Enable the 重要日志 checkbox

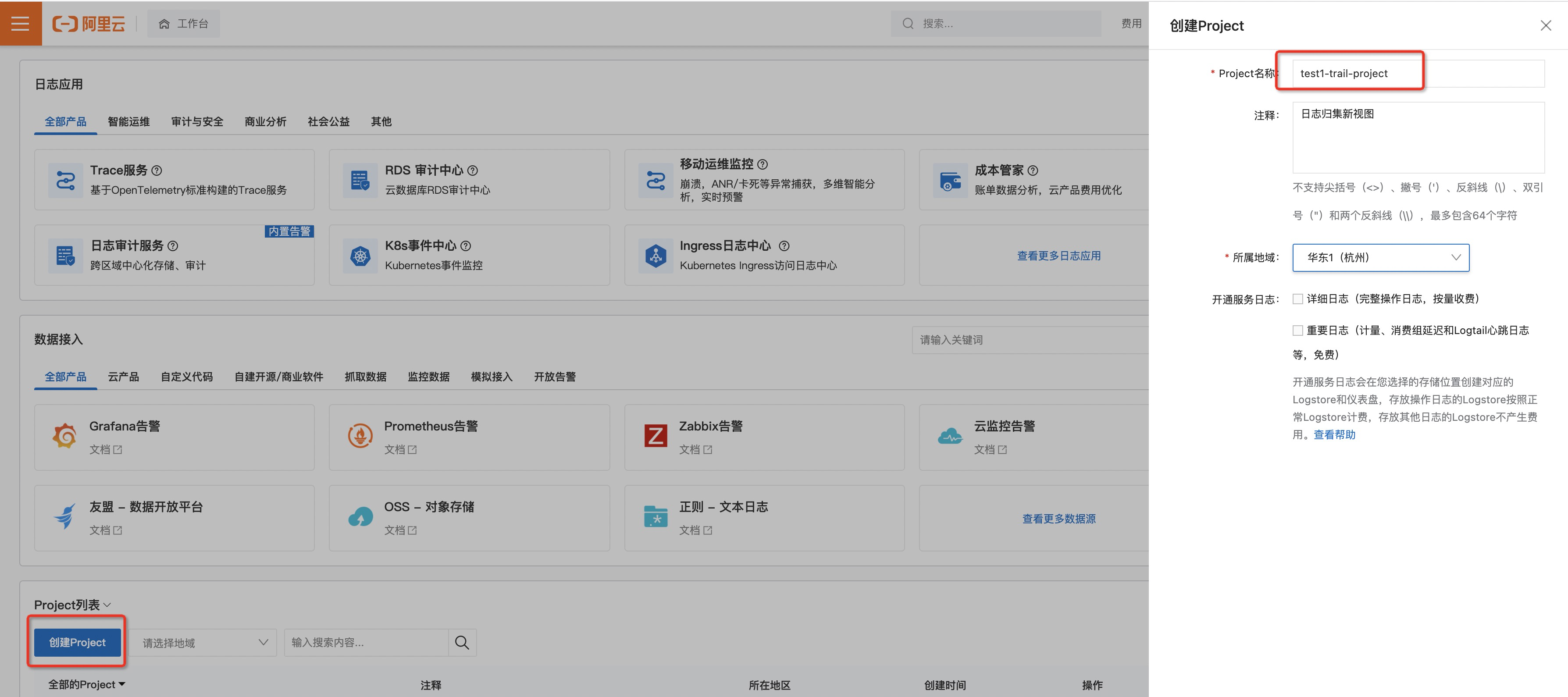(x=1297, y=331)
